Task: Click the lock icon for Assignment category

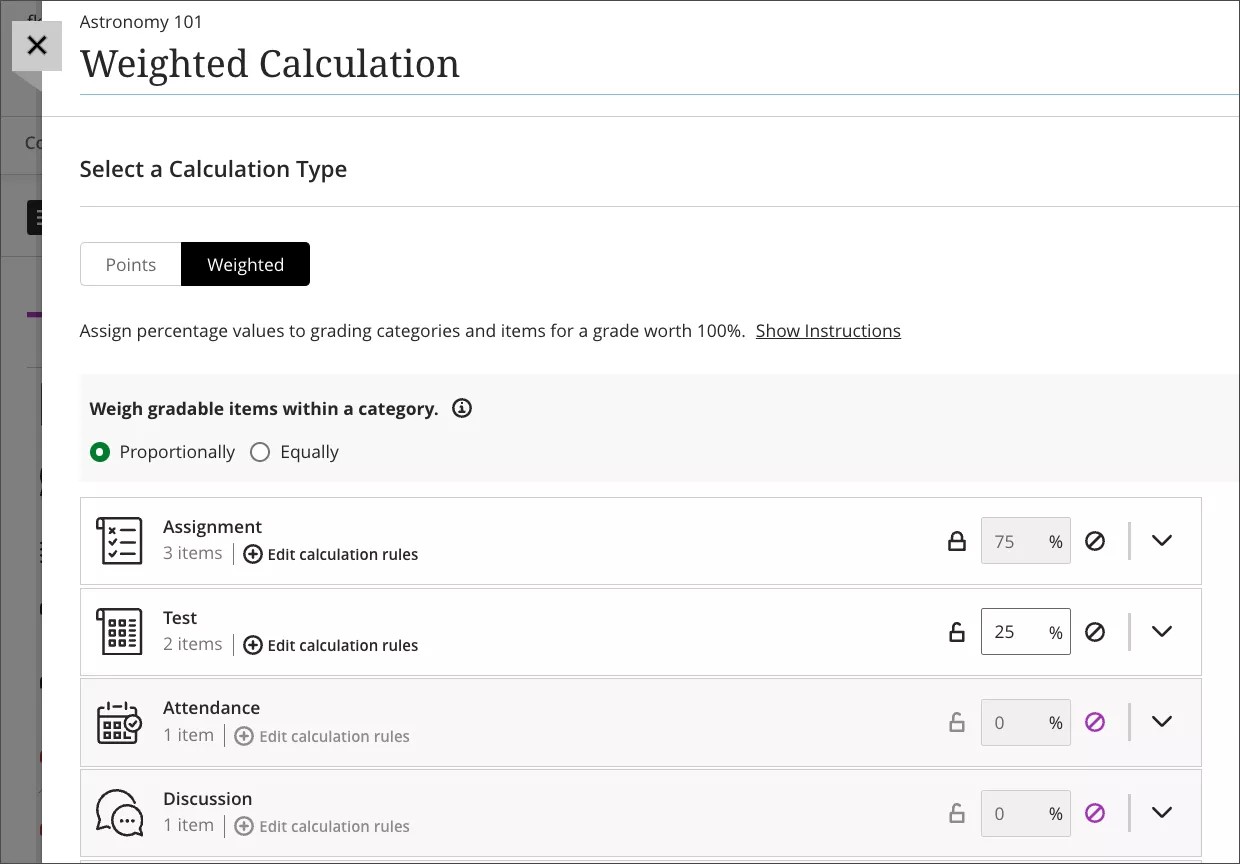Action: (957, 541)
